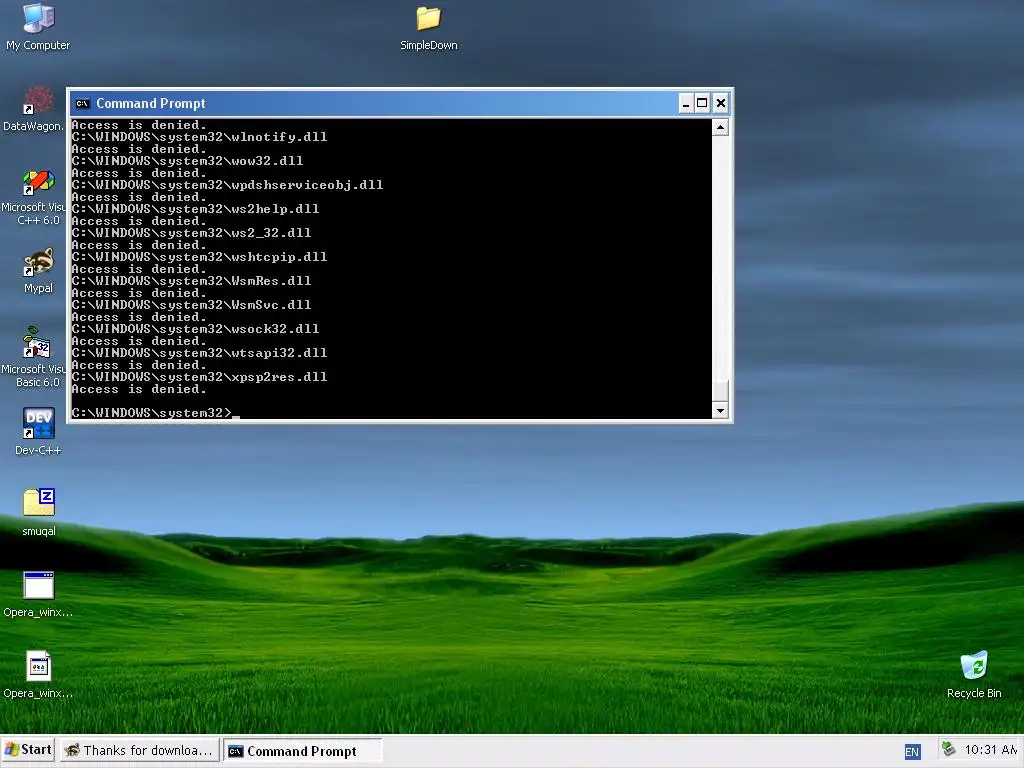Maximize the Command Prompt window
The image size is (1024, 768).
(x=702, y=103)
